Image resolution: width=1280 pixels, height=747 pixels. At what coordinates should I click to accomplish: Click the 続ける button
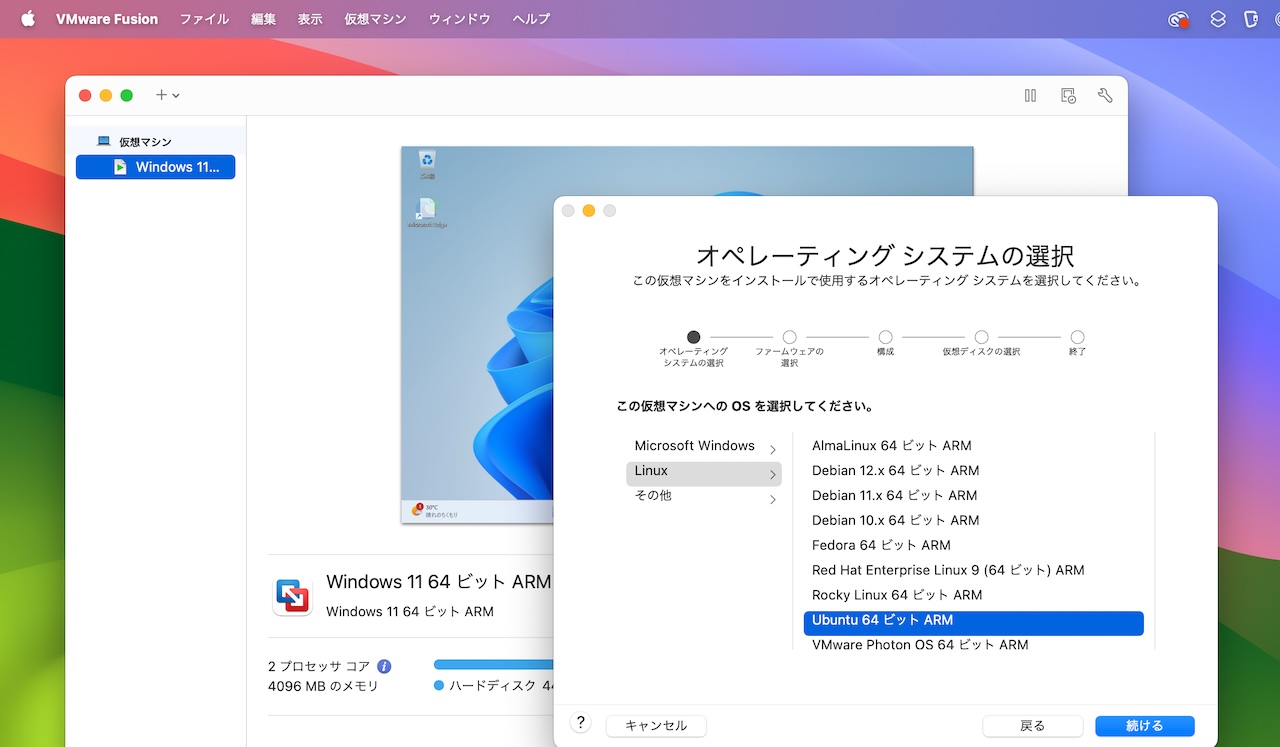tap(1145, 726)
